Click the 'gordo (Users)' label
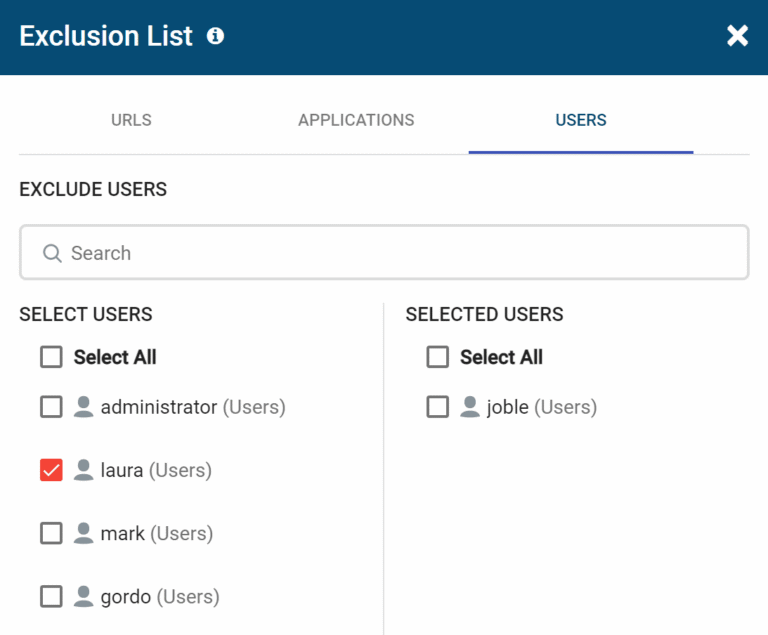The height and width of the screenshot is (635, 768). pyautogui.click(x=160, y=597)
